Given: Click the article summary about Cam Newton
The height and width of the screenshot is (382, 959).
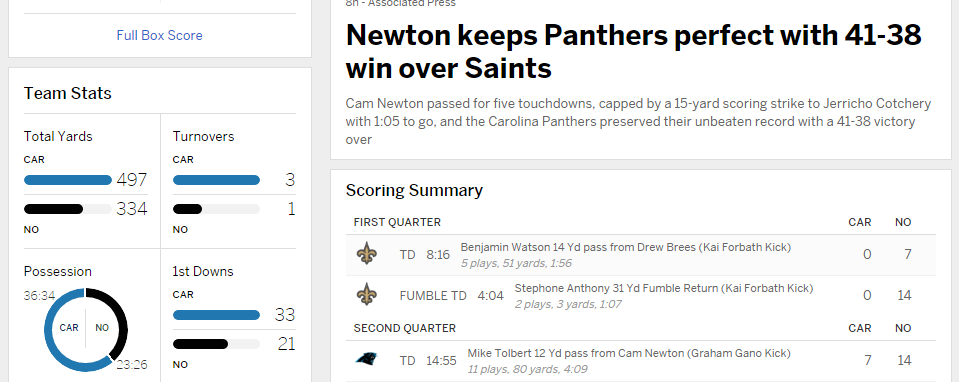Looking at the screenshot, I should pyautogui.click(x=639, y=121).
